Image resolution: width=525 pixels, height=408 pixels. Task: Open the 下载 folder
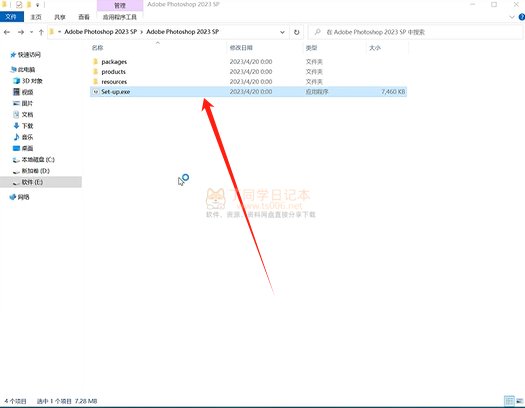(x=27, y=126)
